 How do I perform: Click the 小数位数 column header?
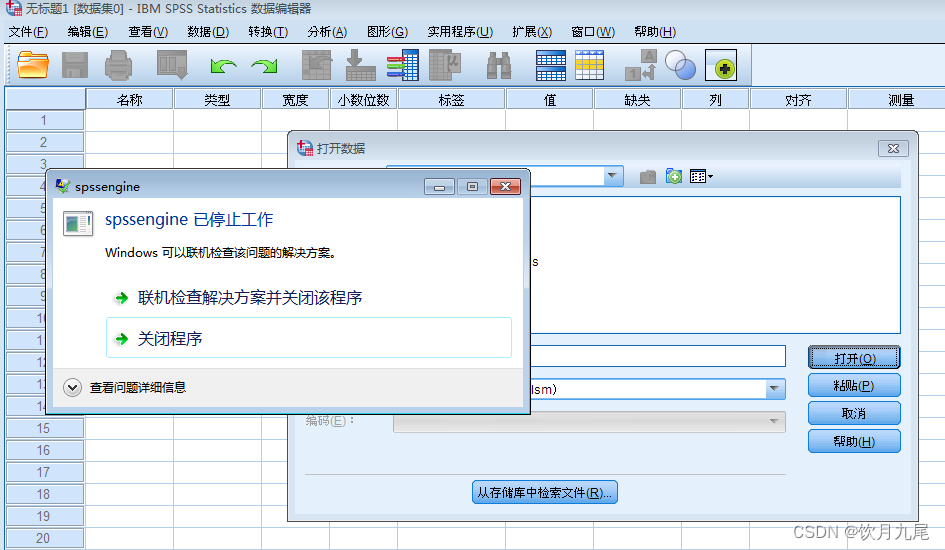coord(363,99)
